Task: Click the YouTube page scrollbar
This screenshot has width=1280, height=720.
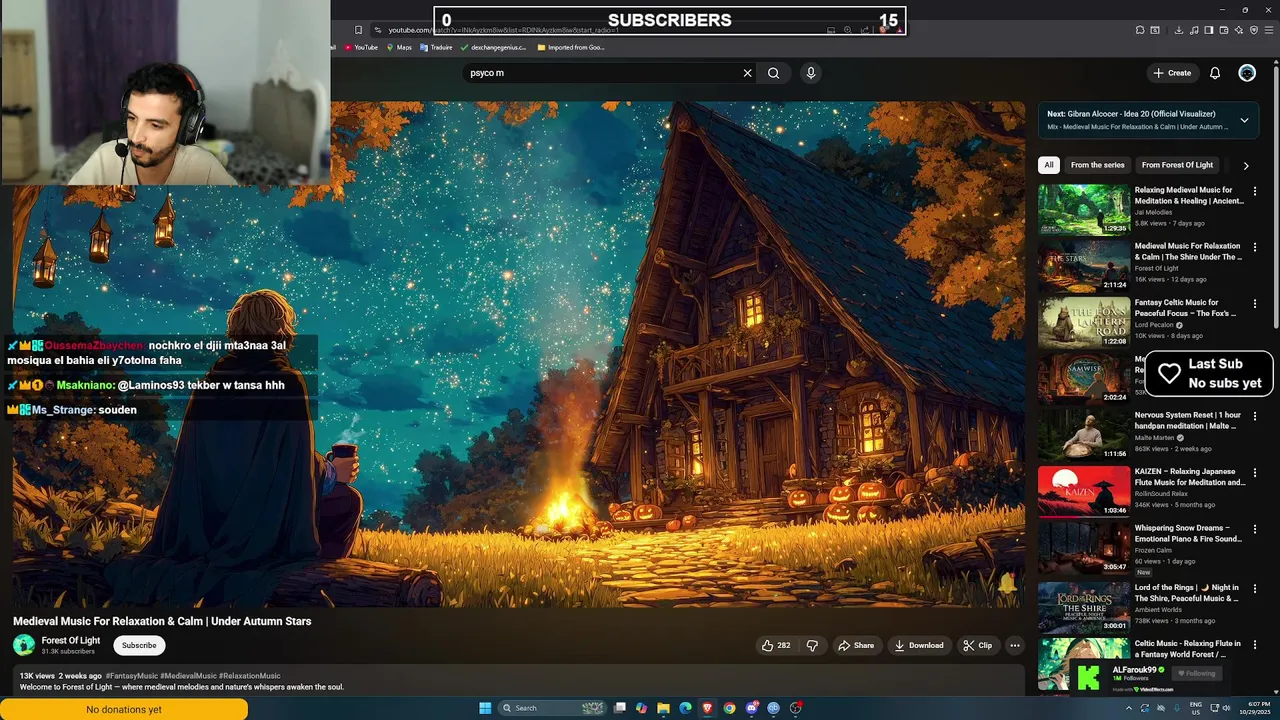Action: (x=1275, y=200)
